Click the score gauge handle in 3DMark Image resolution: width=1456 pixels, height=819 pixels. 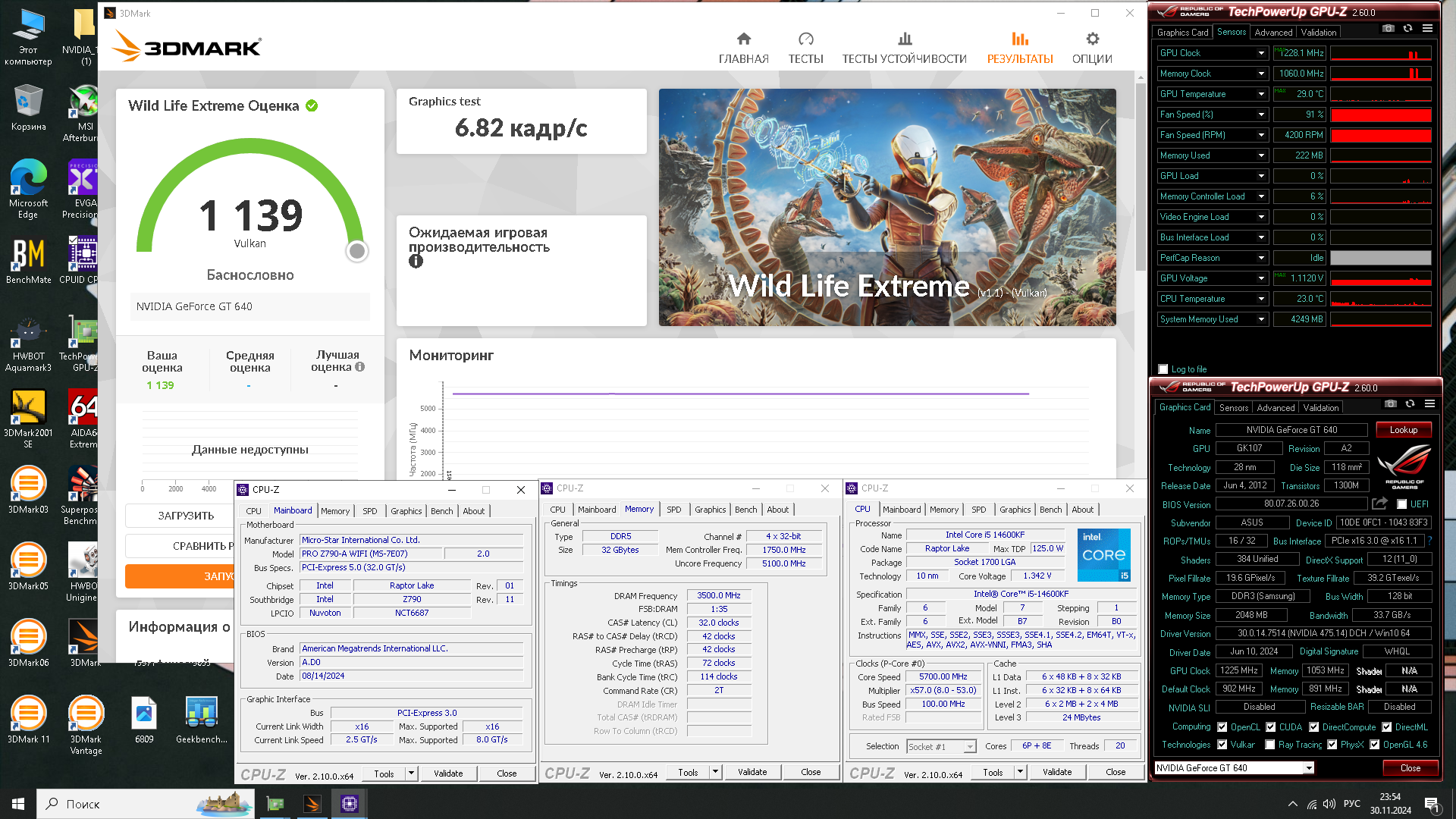click(356, 251)
